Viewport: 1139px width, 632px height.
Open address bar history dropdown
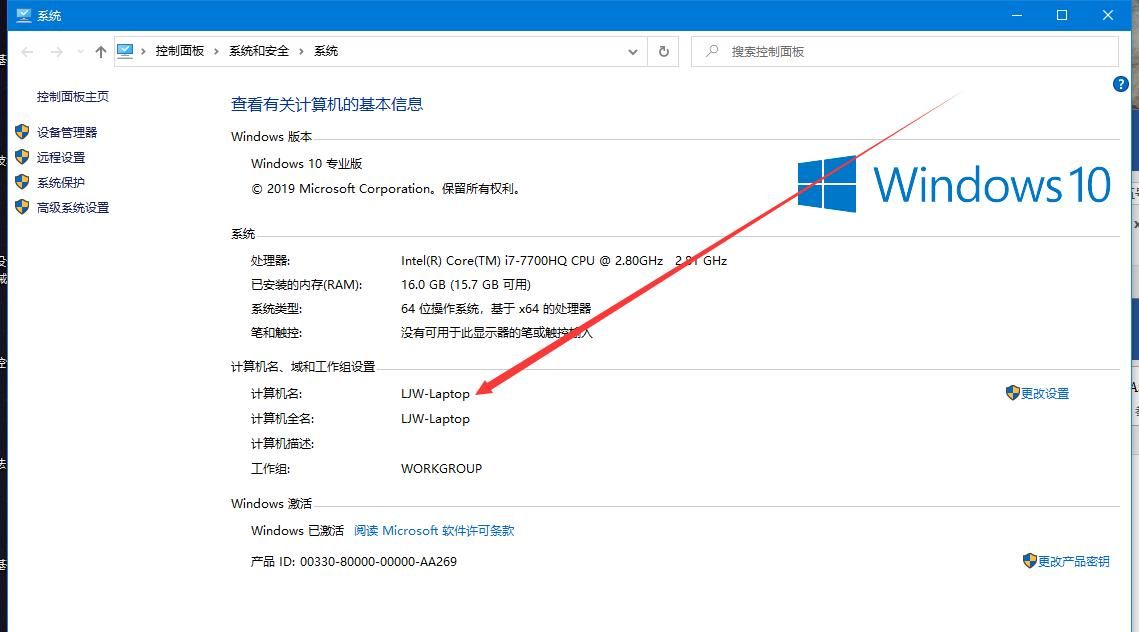point(633,52)
